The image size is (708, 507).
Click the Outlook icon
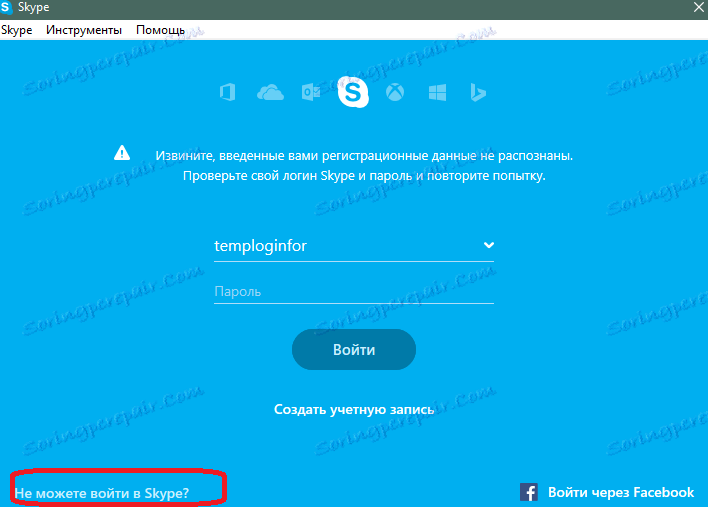tap(311, 93)
